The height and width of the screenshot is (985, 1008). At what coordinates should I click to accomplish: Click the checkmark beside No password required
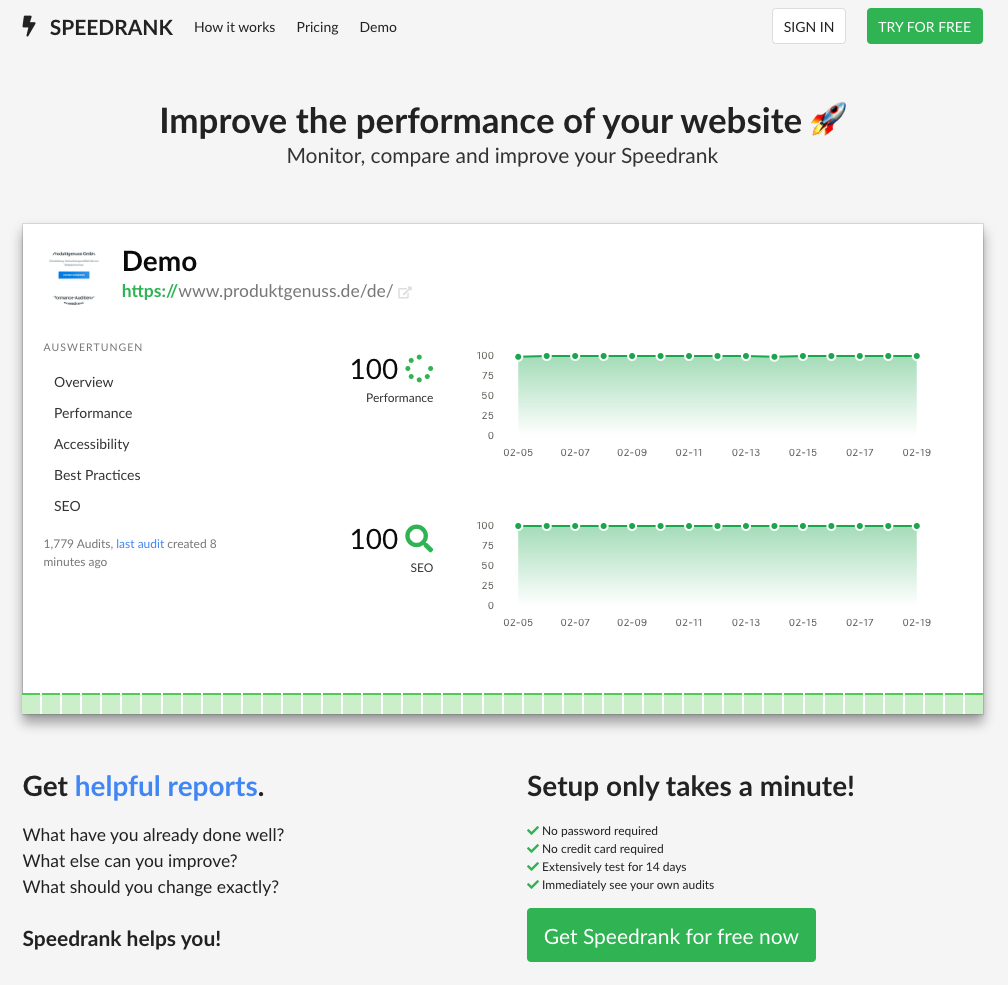coord(532,830)
